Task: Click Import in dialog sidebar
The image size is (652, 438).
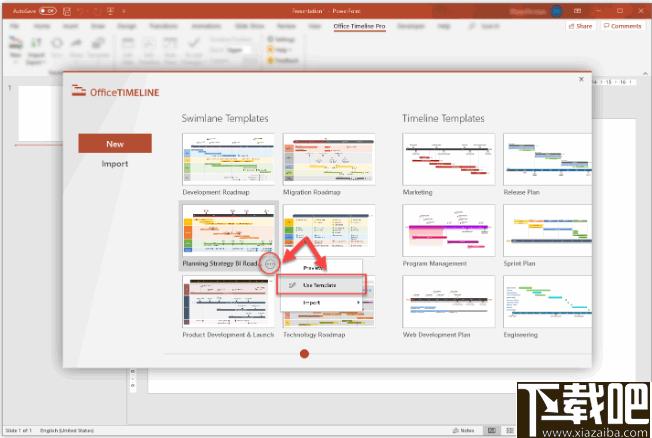Action: [x=115, y=164]
